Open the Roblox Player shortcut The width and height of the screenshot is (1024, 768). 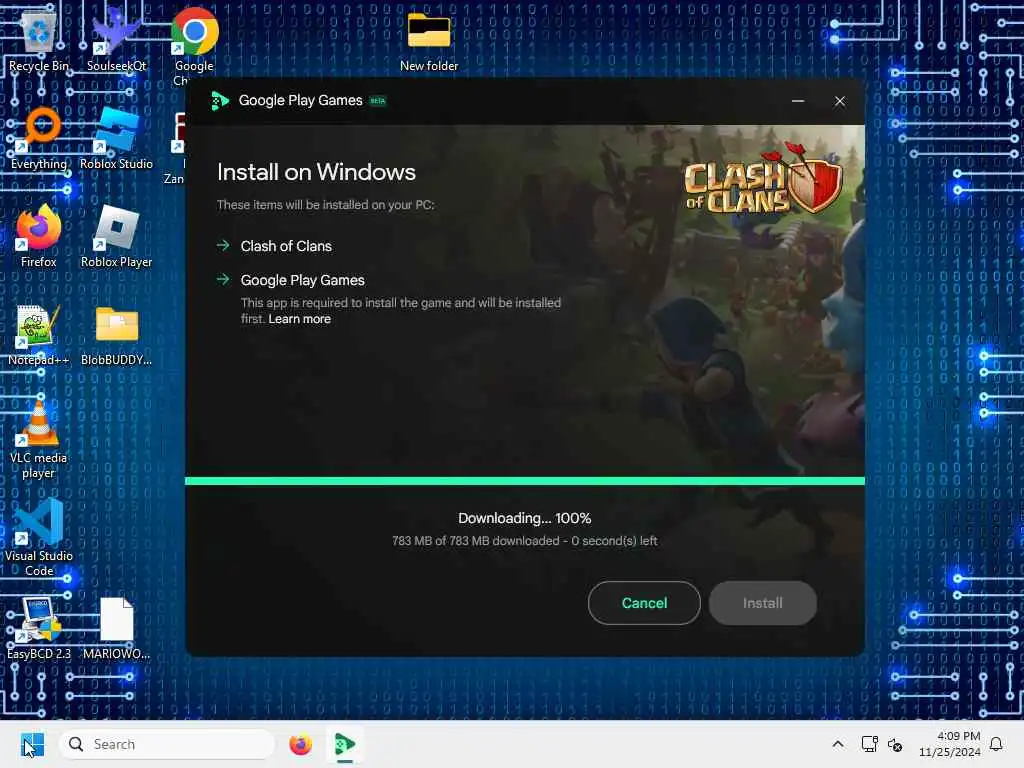(x=116, y=235)
